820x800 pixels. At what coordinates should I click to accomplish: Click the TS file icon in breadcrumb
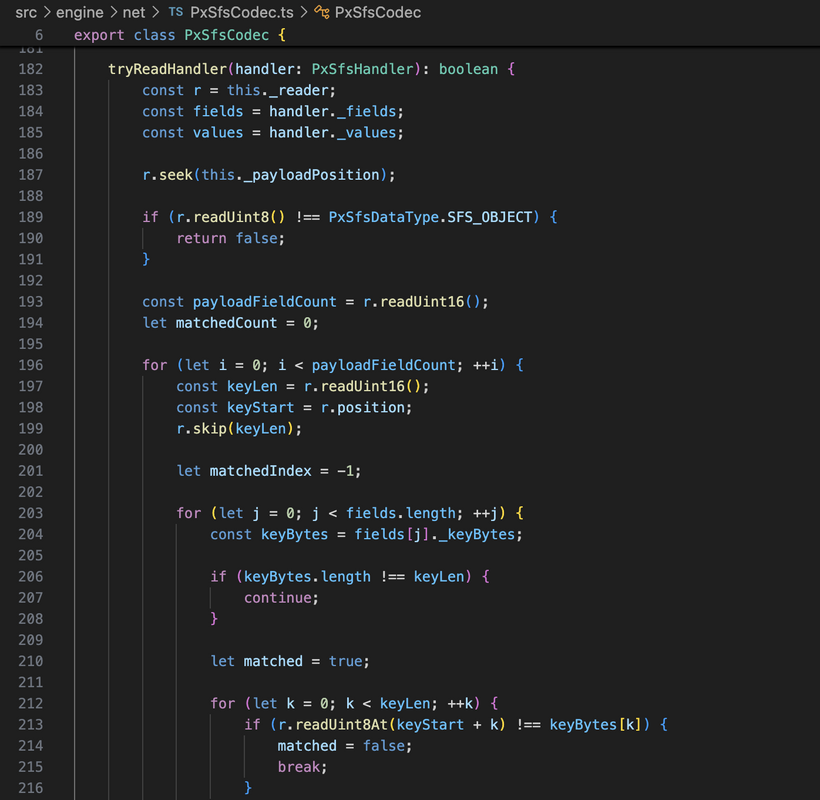click(x=175, y=13)
